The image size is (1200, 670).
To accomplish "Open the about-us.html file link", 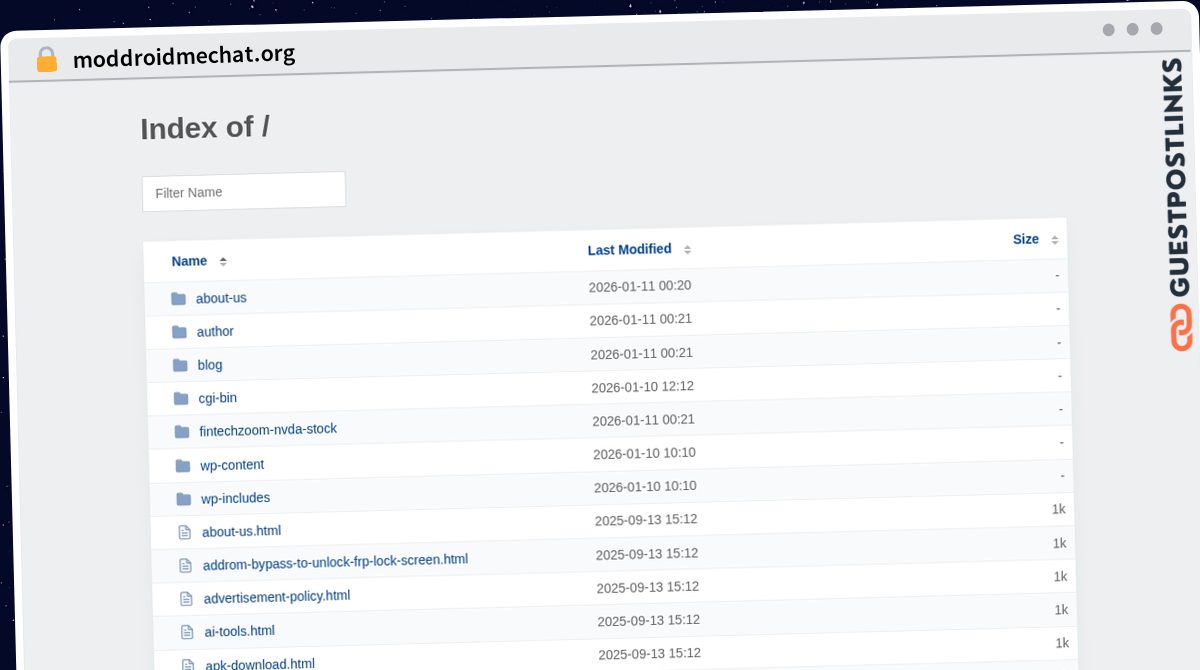I will point(241,531).
